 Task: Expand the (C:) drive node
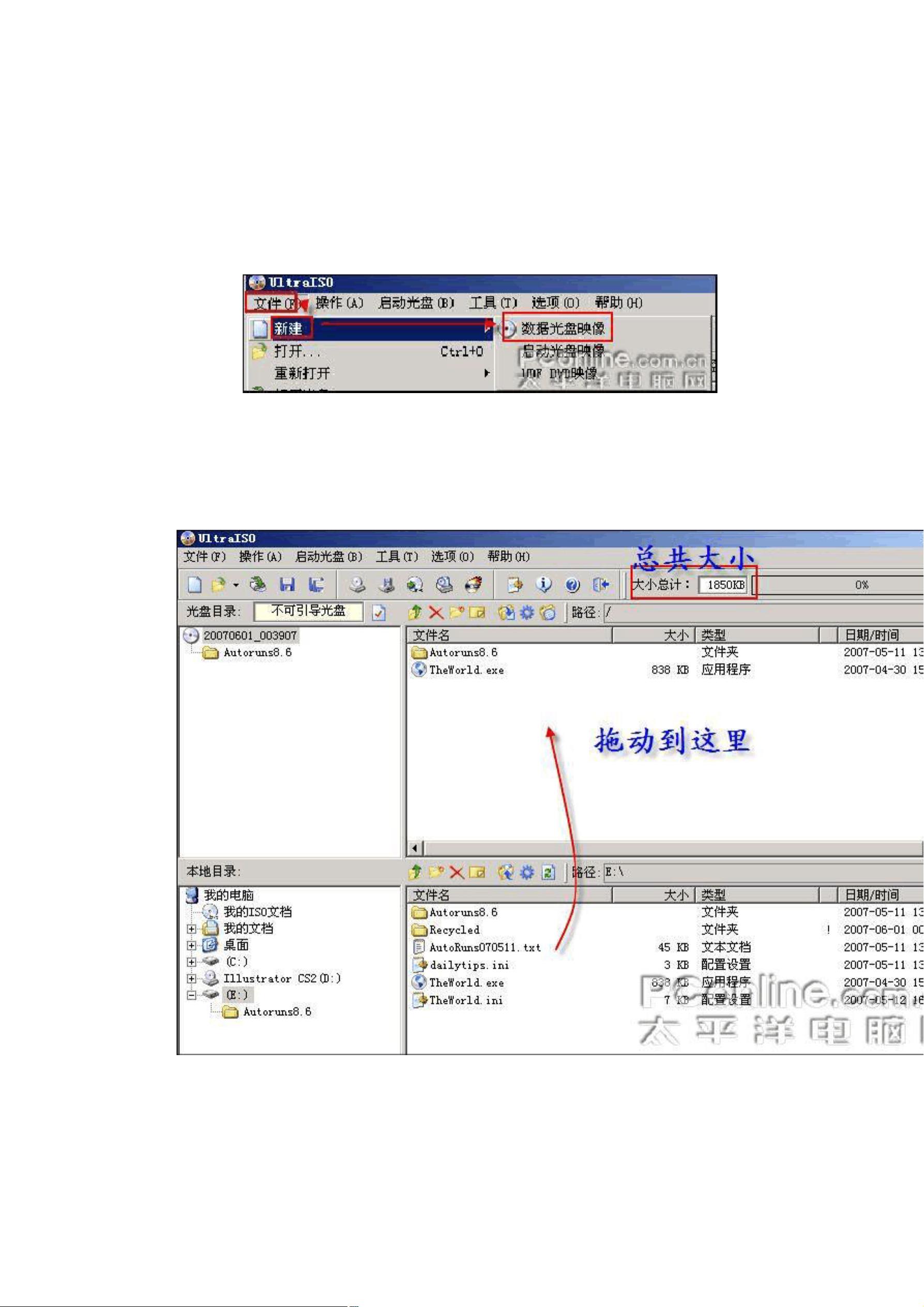(x=192, y=962)
